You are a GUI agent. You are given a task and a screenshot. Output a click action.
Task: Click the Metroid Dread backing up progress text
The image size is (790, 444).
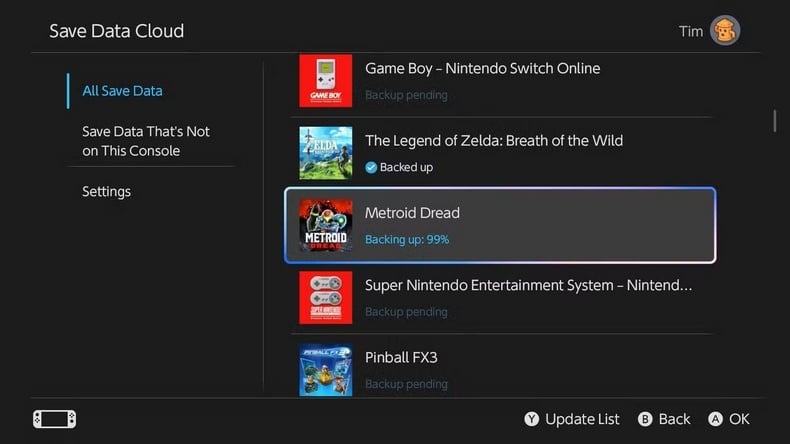407,240
